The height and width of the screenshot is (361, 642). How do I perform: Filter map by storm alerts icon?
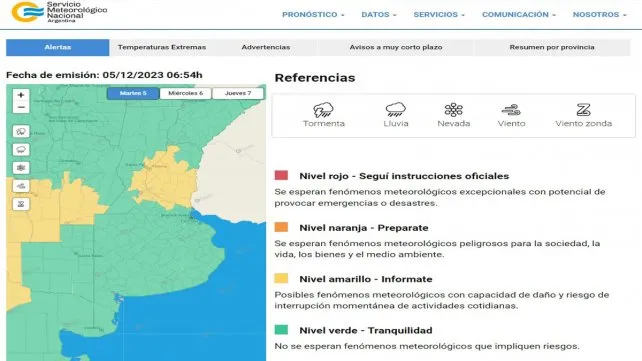point(21,131)
